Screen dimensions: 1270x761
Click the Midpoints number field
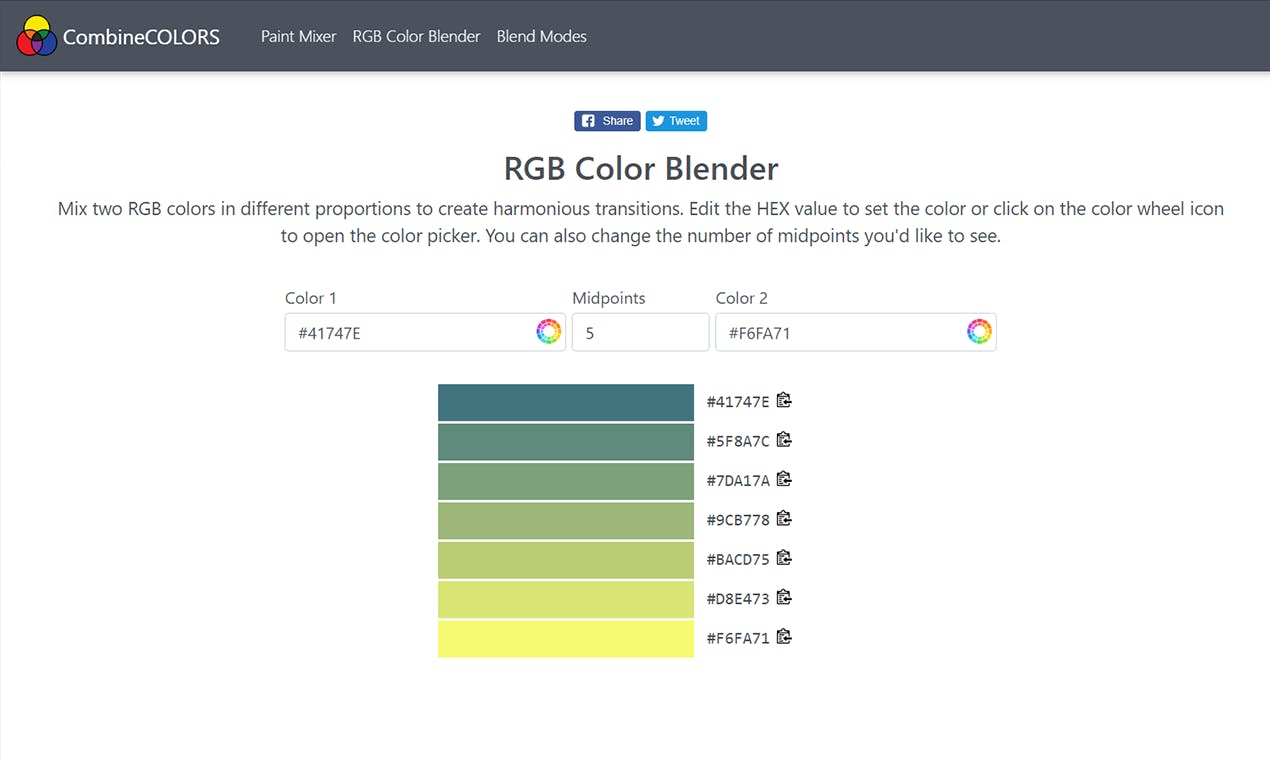[640, 332]
